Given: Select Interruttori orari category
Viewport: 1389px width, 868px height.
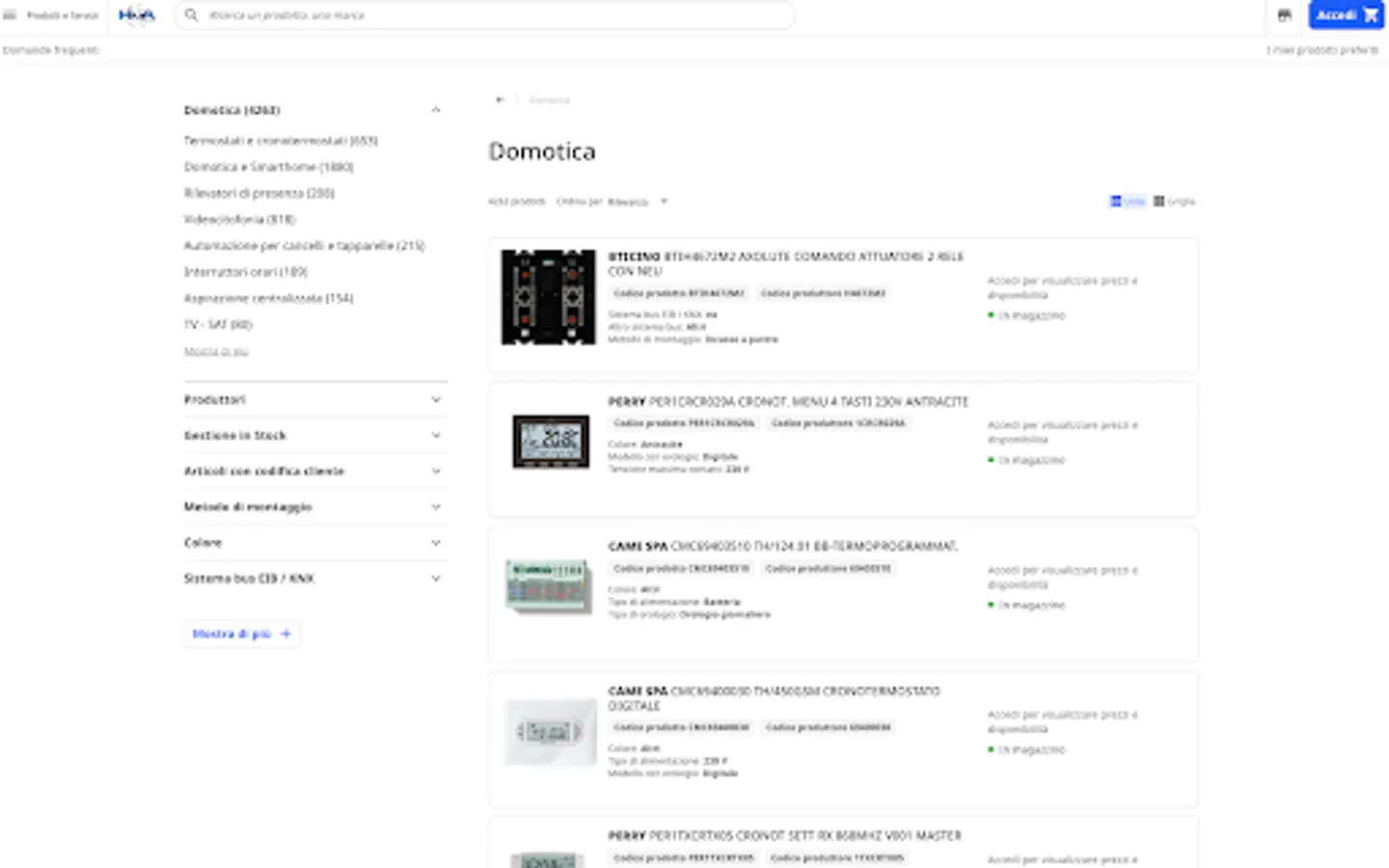Looking at the screenshot, I should [x=245, y=272].
